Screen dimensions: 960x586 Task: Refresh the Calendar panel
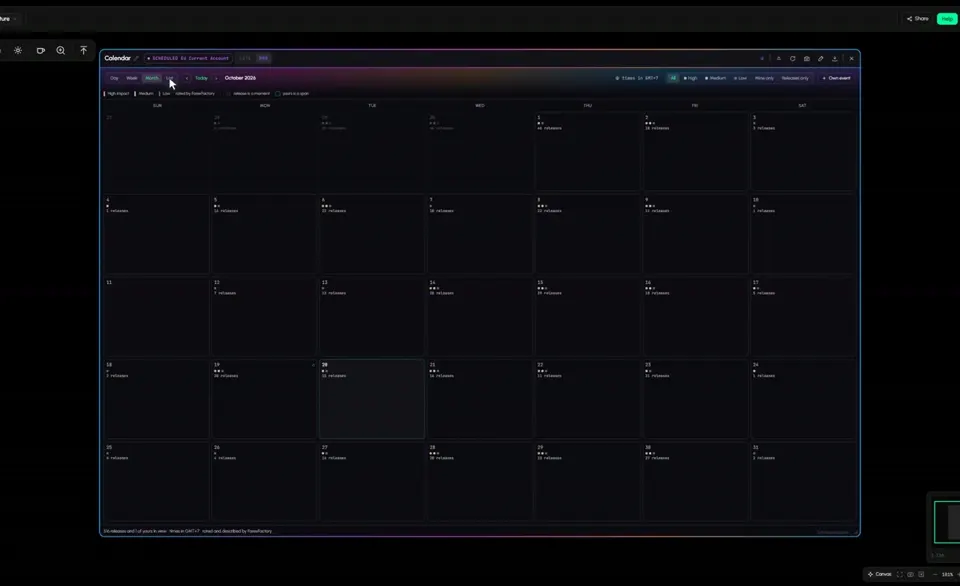point(792,58)
